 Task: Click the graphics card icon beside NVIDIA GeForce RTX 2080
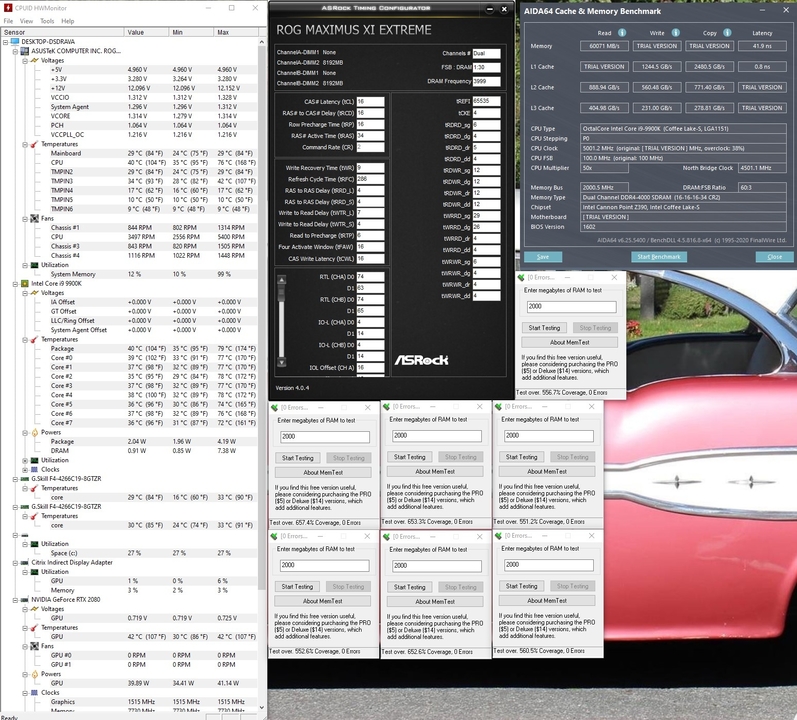24,600
